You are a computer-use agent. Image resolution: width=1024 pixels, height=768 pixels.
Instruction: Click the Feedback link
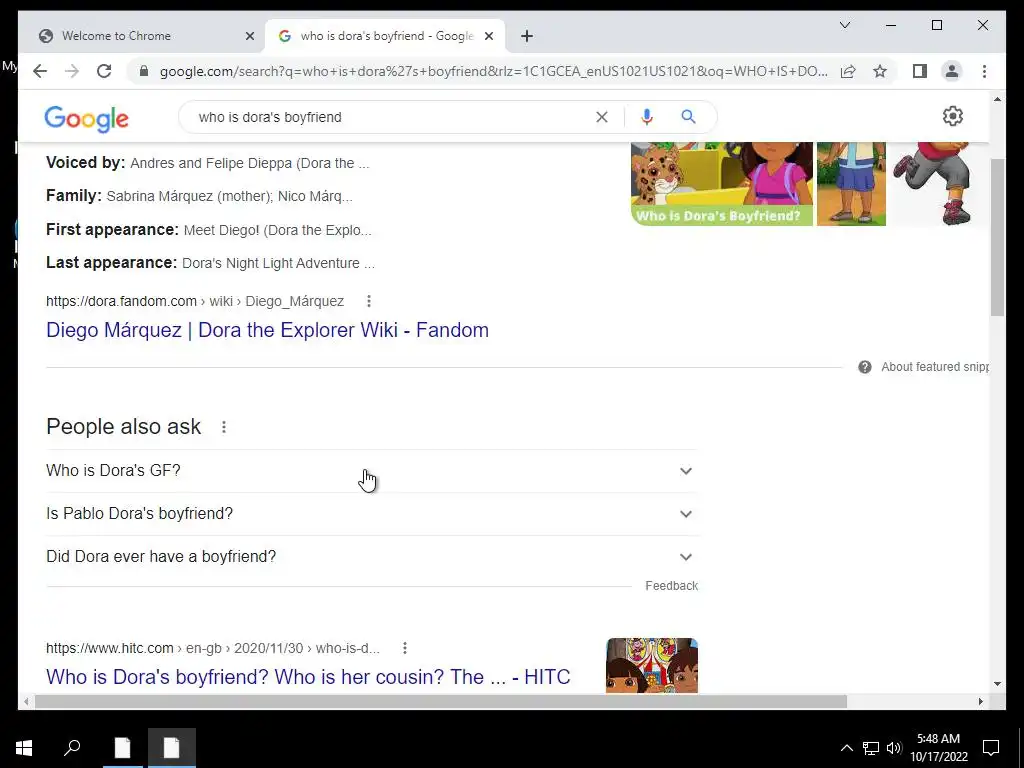tap(671, 586)
